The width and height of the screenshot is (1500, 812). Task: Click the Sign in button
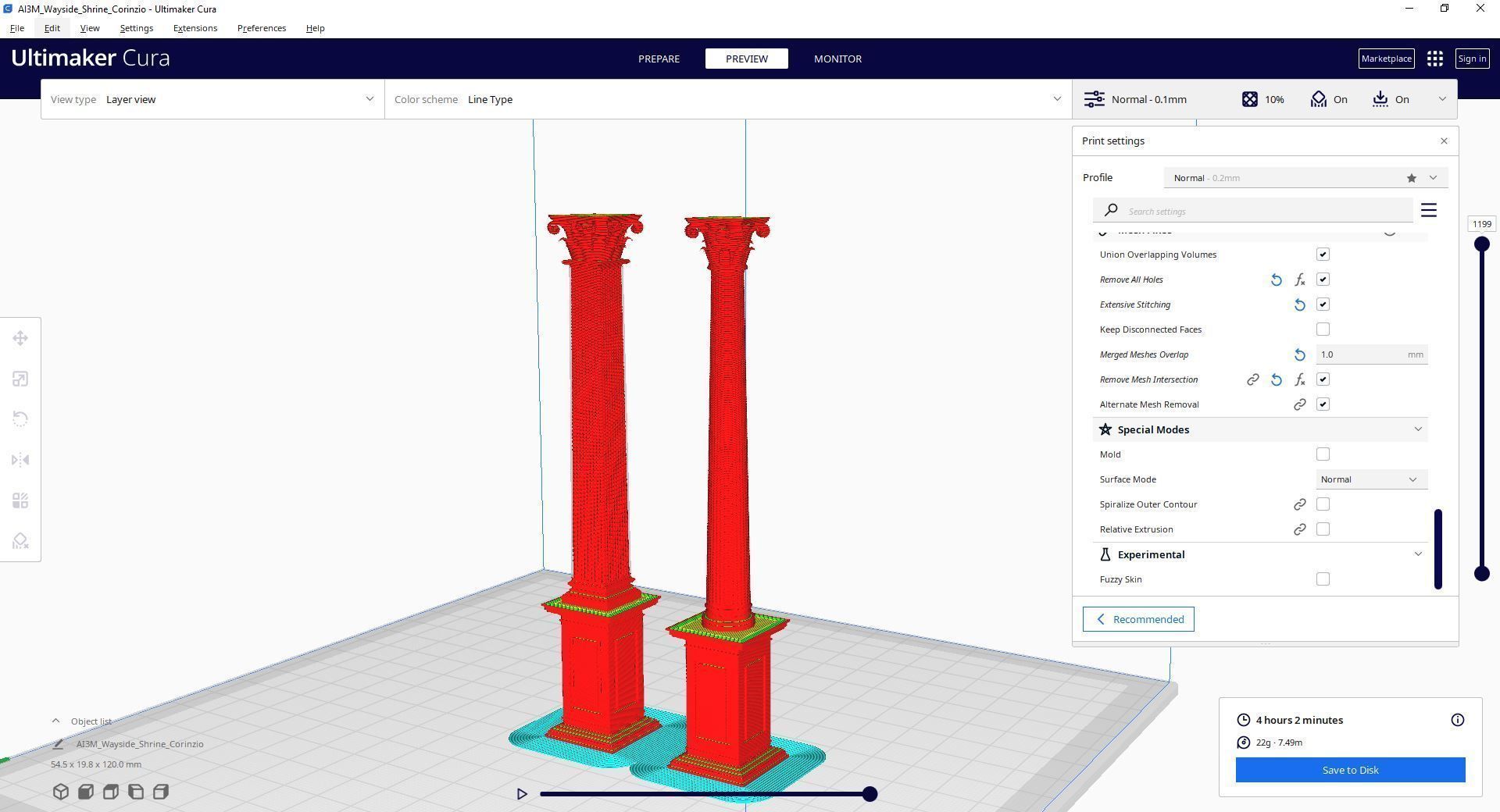coord(1472,59)
